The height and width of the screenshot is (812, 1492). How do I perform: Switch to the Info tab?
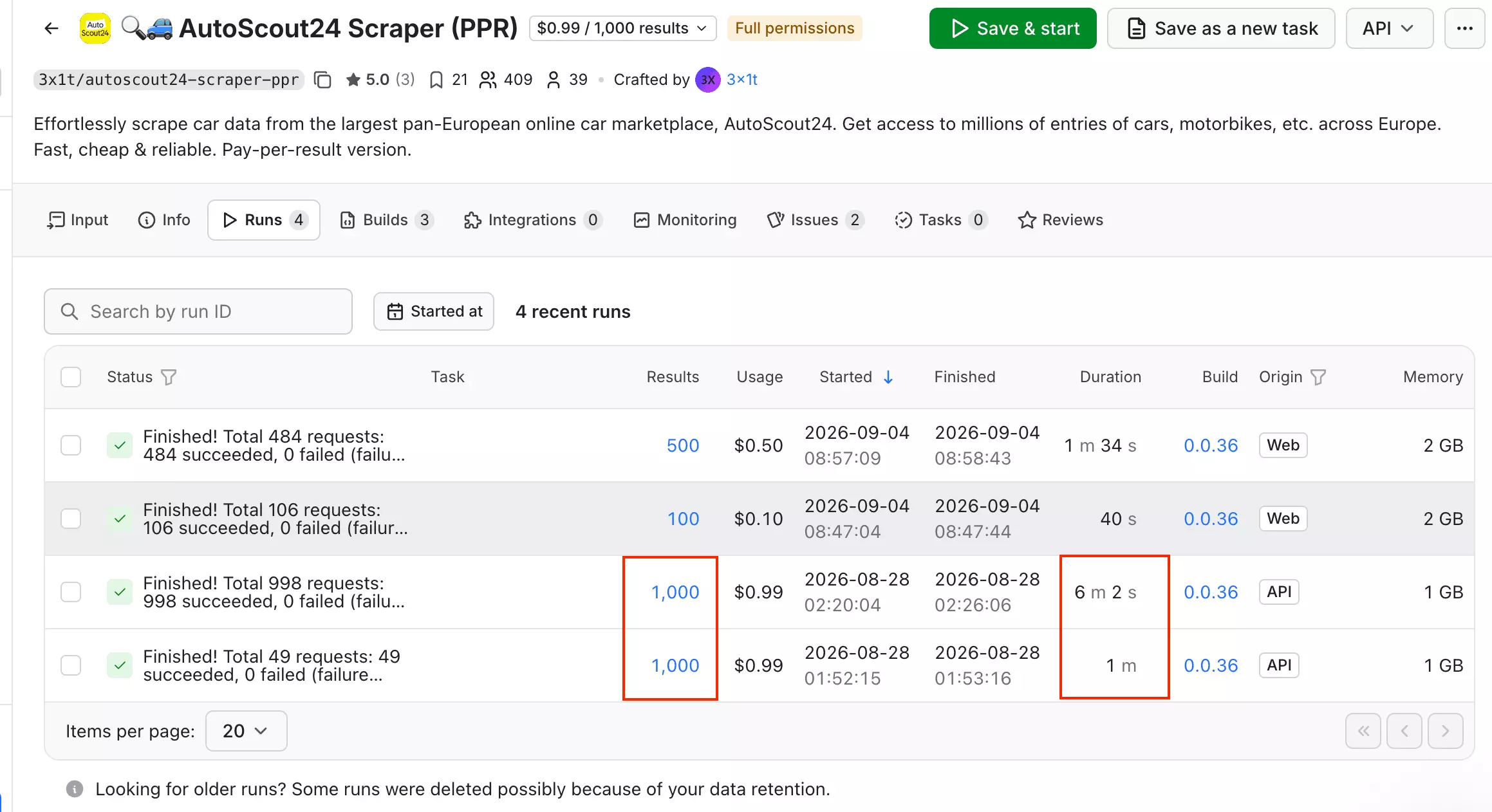coord(164,220)
